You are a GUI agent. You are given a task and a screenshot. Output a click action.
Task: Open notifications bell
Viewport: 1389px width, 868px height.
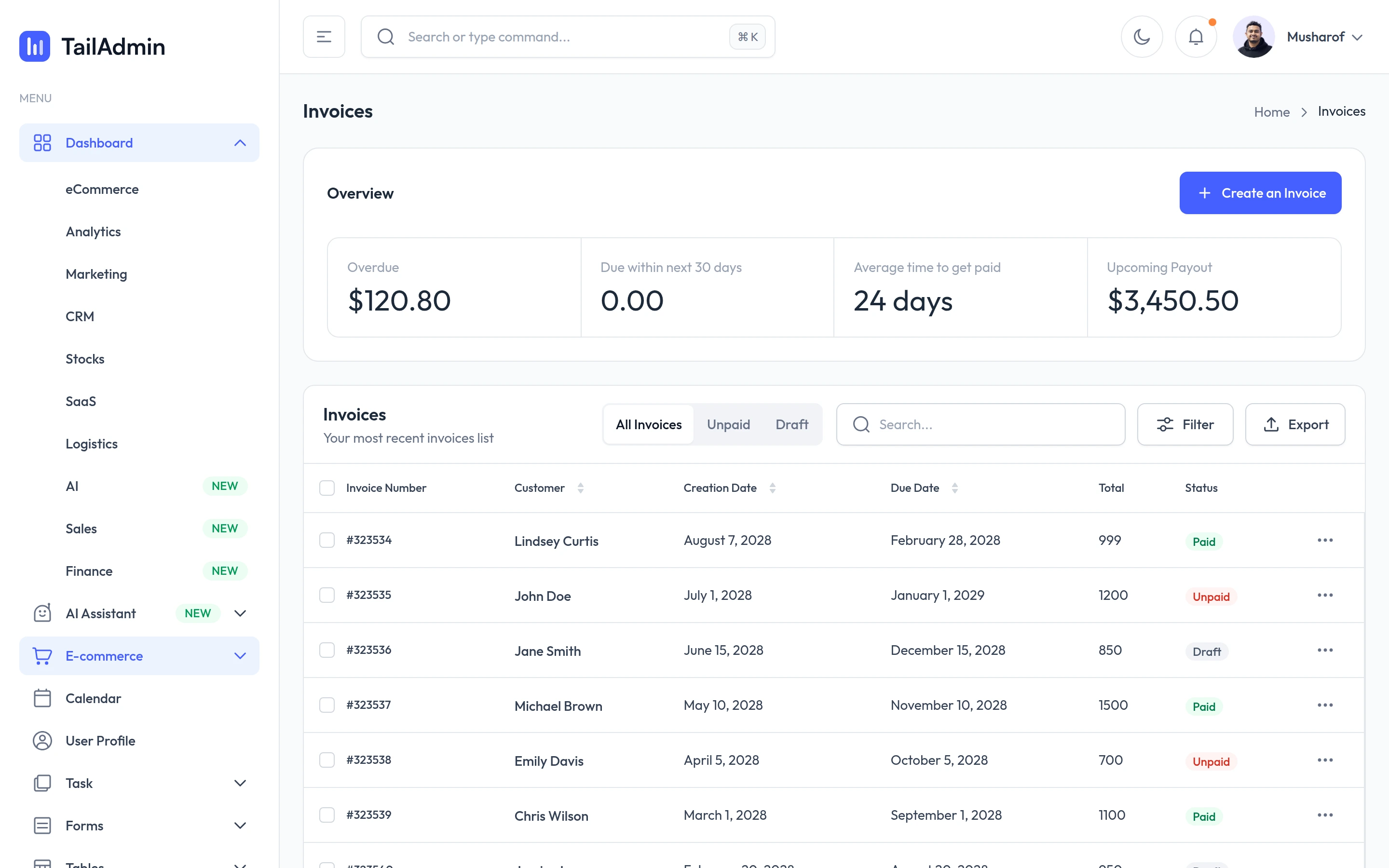point(1196,37)
